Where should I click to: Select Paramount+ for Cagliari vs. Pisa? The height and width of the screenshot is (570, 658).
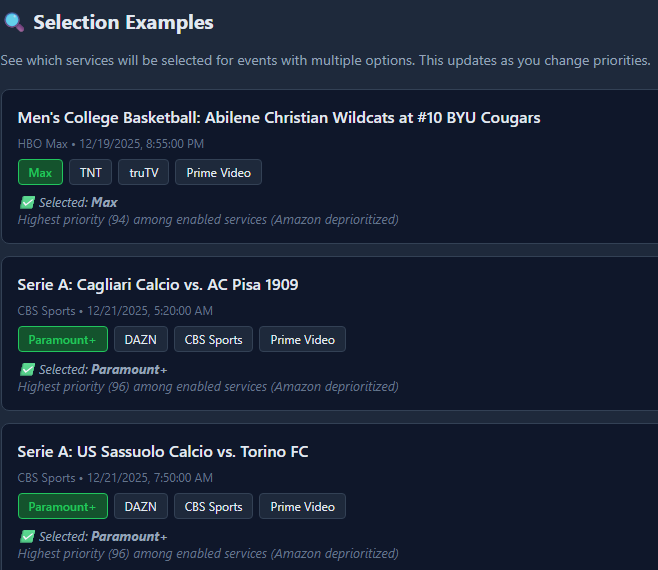[62, 339]
